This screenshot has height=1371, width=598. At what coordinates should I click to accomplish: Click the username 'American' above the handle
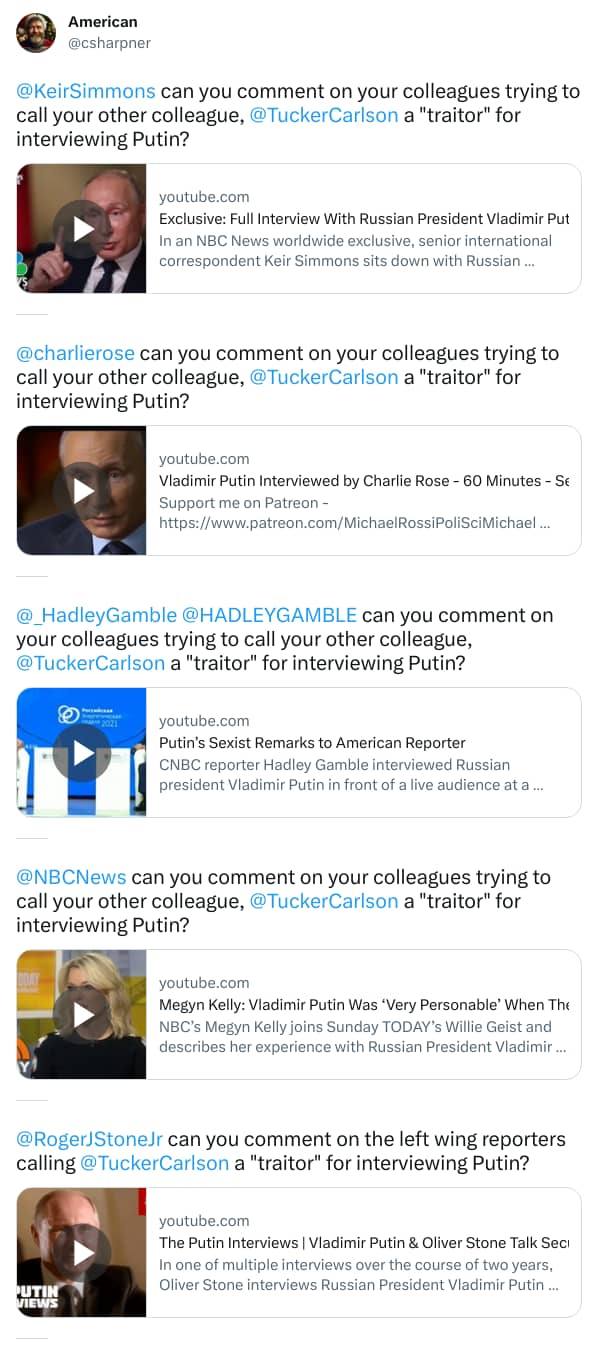click(x=103, y=21)
